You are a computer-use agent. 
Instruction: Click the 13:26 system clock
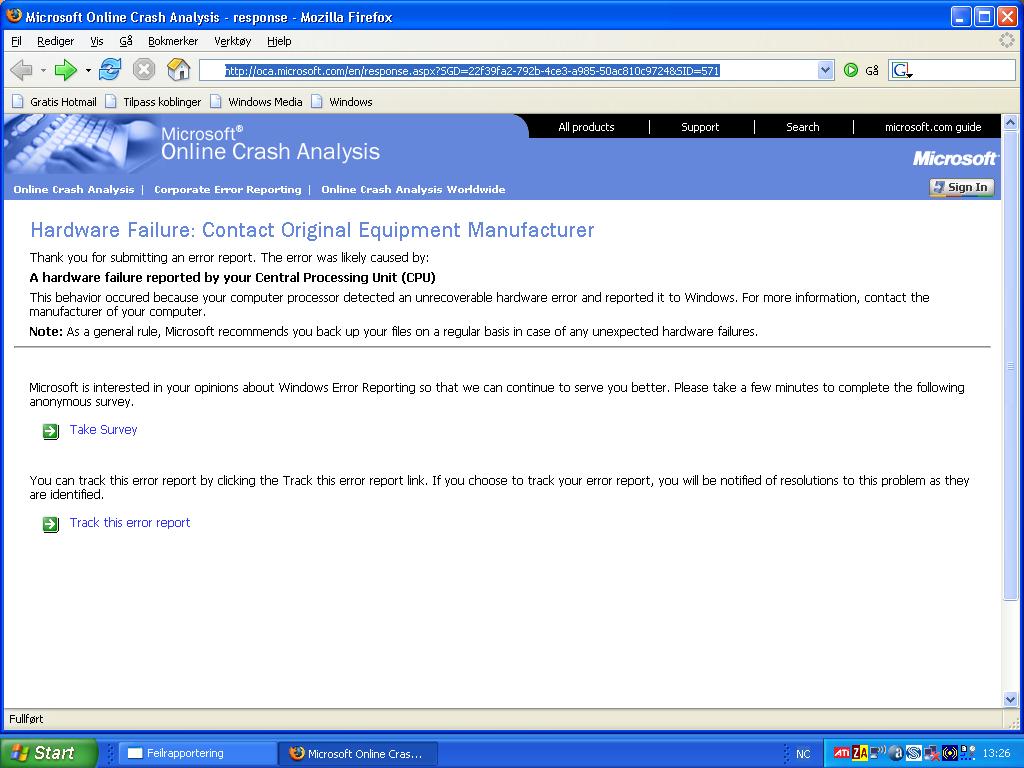tap(996, 753)
